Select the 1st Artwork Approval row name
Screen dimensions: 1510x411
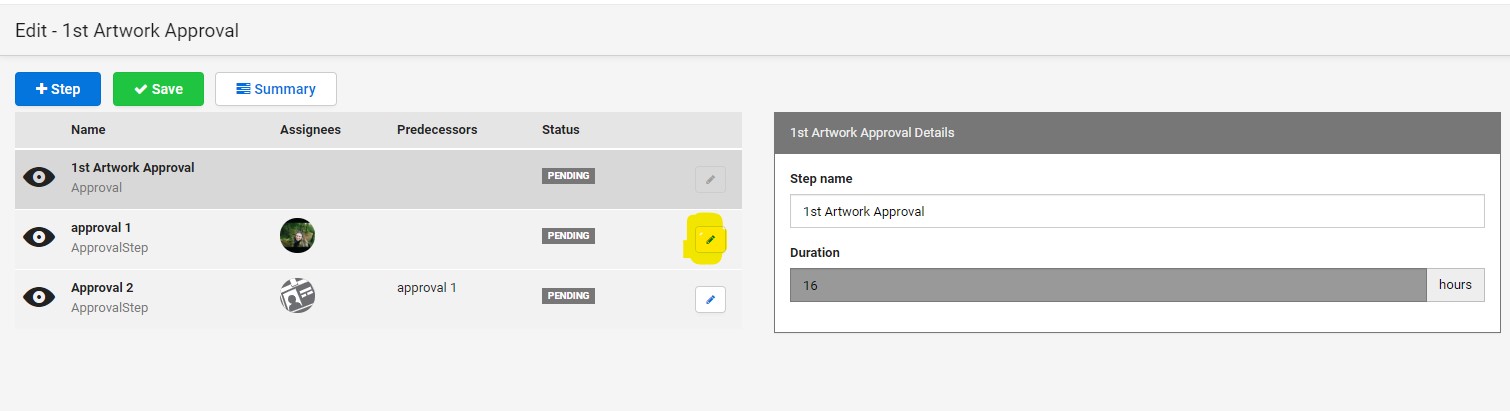(133, 168)
